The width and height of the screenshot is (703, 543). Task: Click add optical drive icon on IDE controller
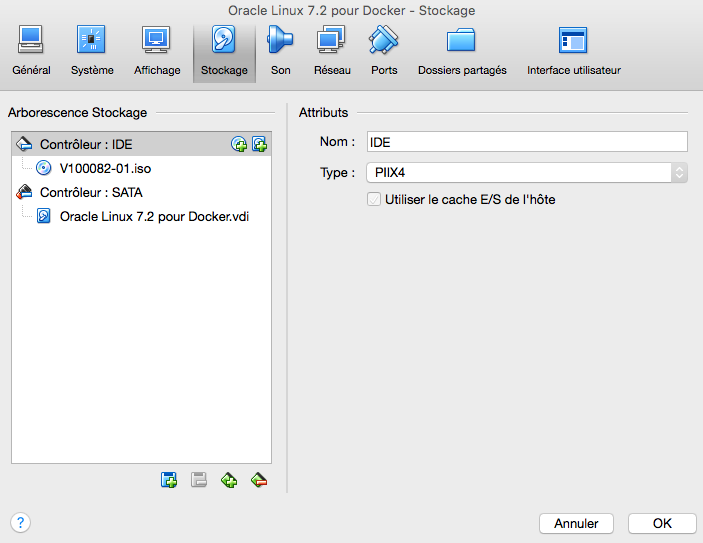pos(239,145)
